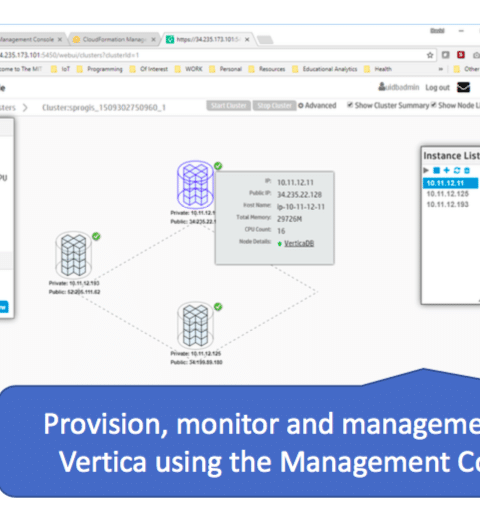Start instance with the play icon in Instance List
This screenshot has height=511, width=480.
click(x=426, y=170)
